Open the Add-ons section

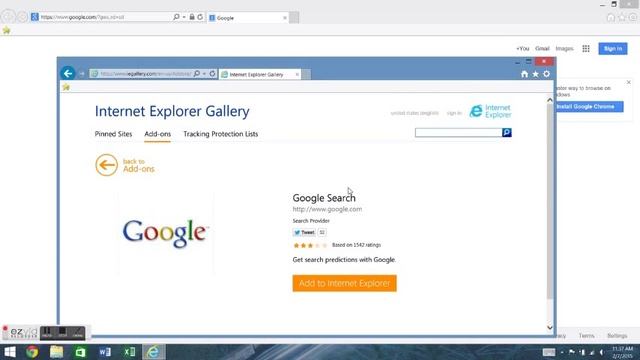[158, 134]
